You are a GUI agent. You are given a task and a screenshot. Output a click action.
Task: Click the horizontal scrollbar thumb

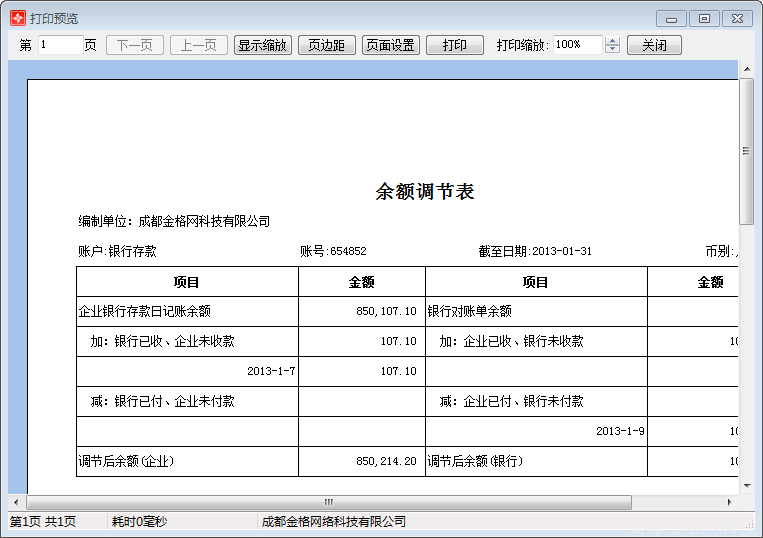tap(328, 502)
